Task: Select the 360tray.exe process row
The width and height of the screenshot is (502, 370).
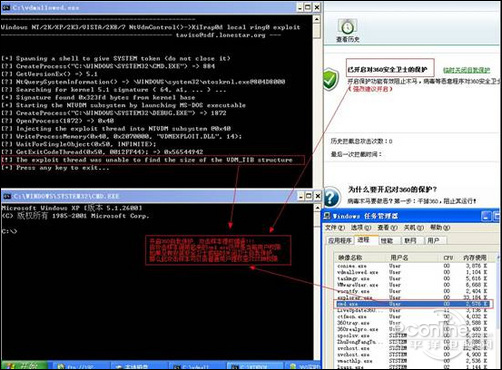Action: point(412,323)
